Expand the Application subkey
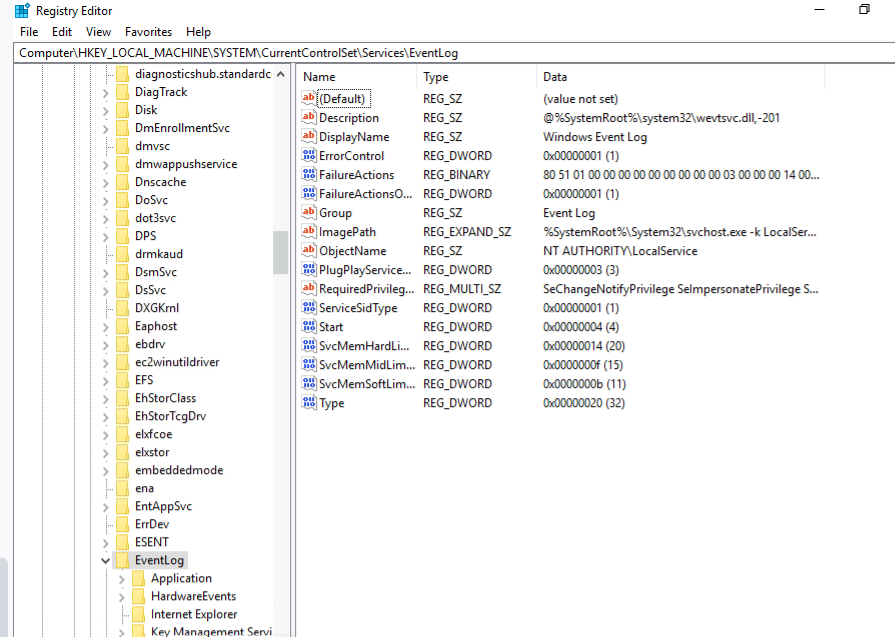 [122, 579]
